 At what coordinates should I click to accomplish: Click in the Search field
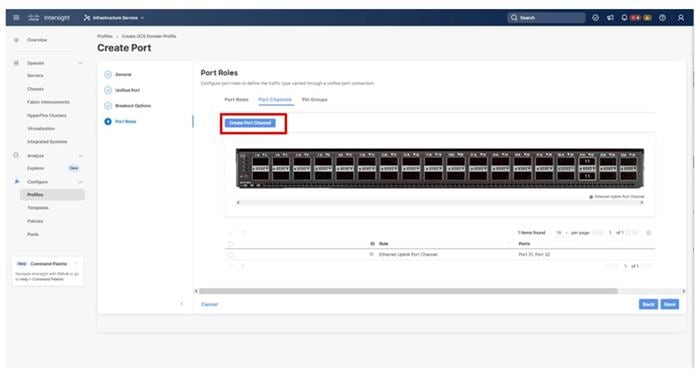tap(546, 17)
